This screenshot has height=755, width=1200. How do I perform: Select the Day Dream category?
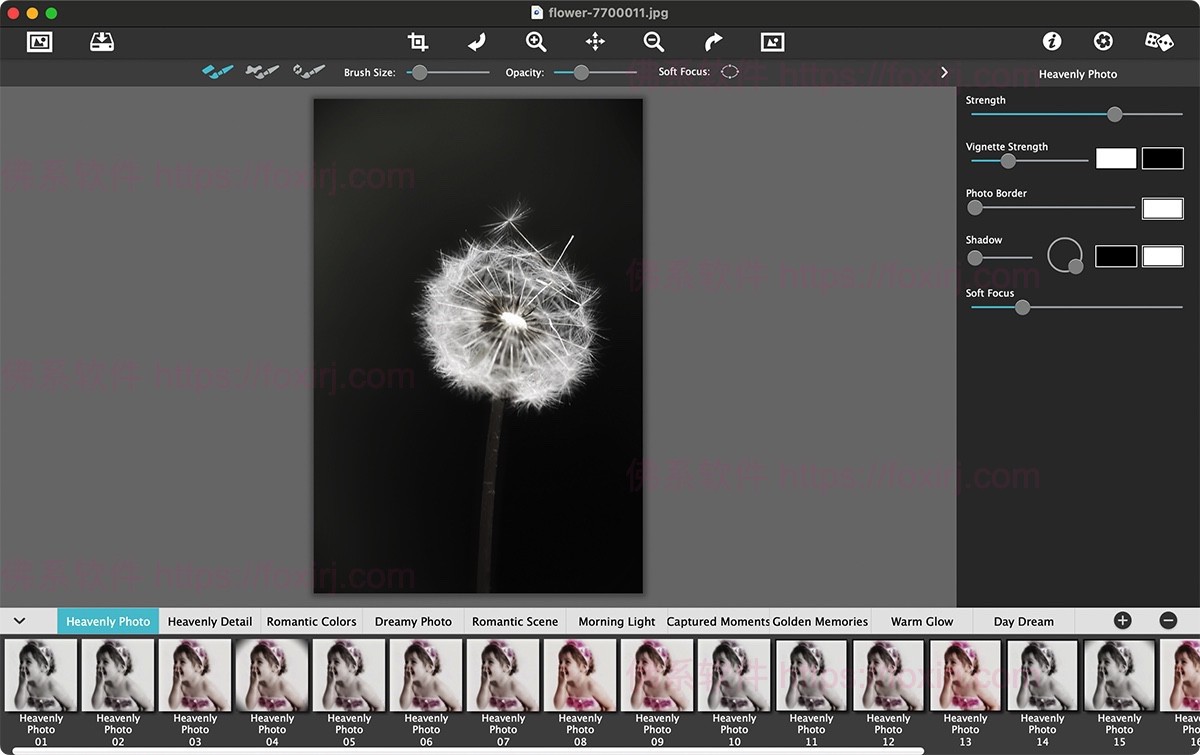tap(1024, 621)
